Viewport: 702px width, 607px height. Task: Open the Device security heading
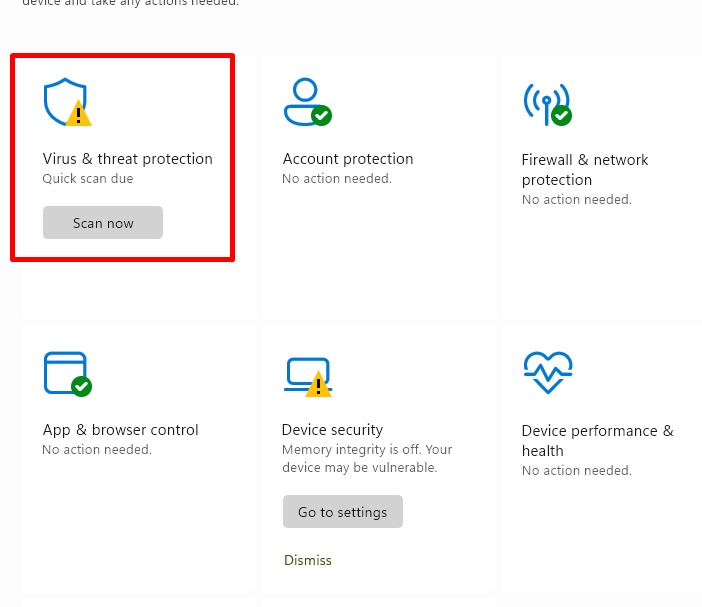click(x=332, y=430)
